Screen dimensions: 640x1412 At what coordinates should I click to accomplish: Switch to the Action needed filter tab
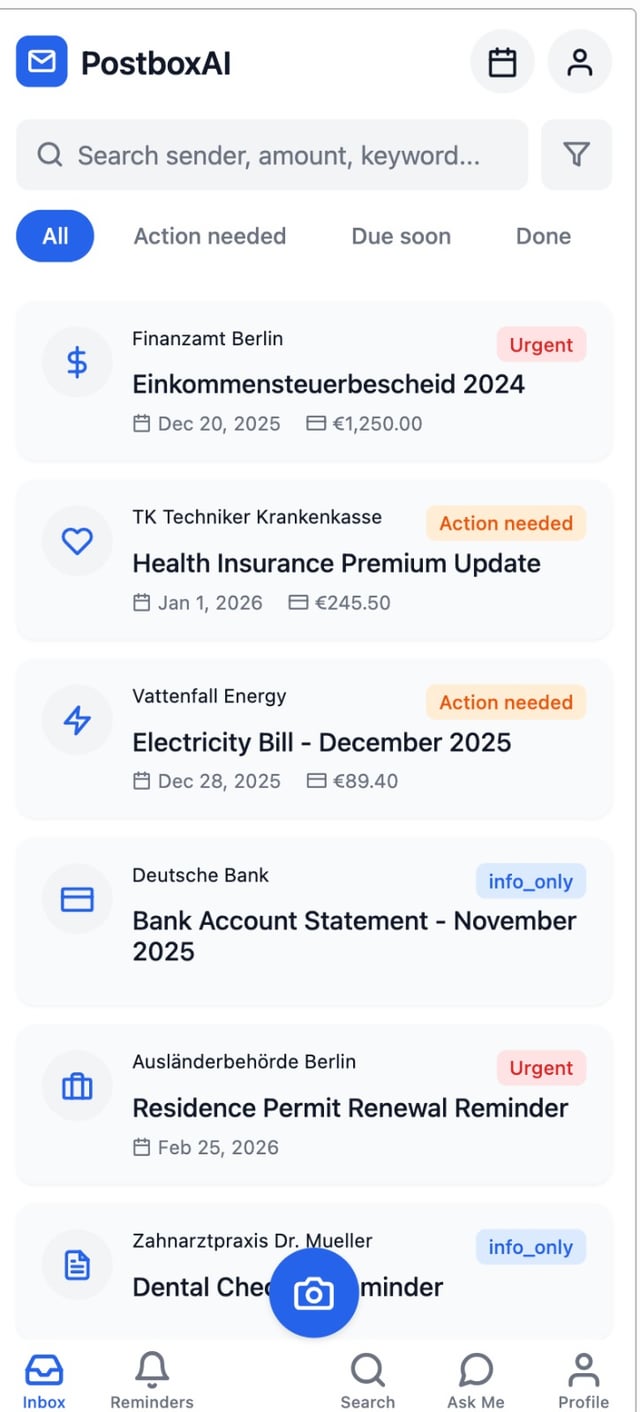tap(210, 236)
